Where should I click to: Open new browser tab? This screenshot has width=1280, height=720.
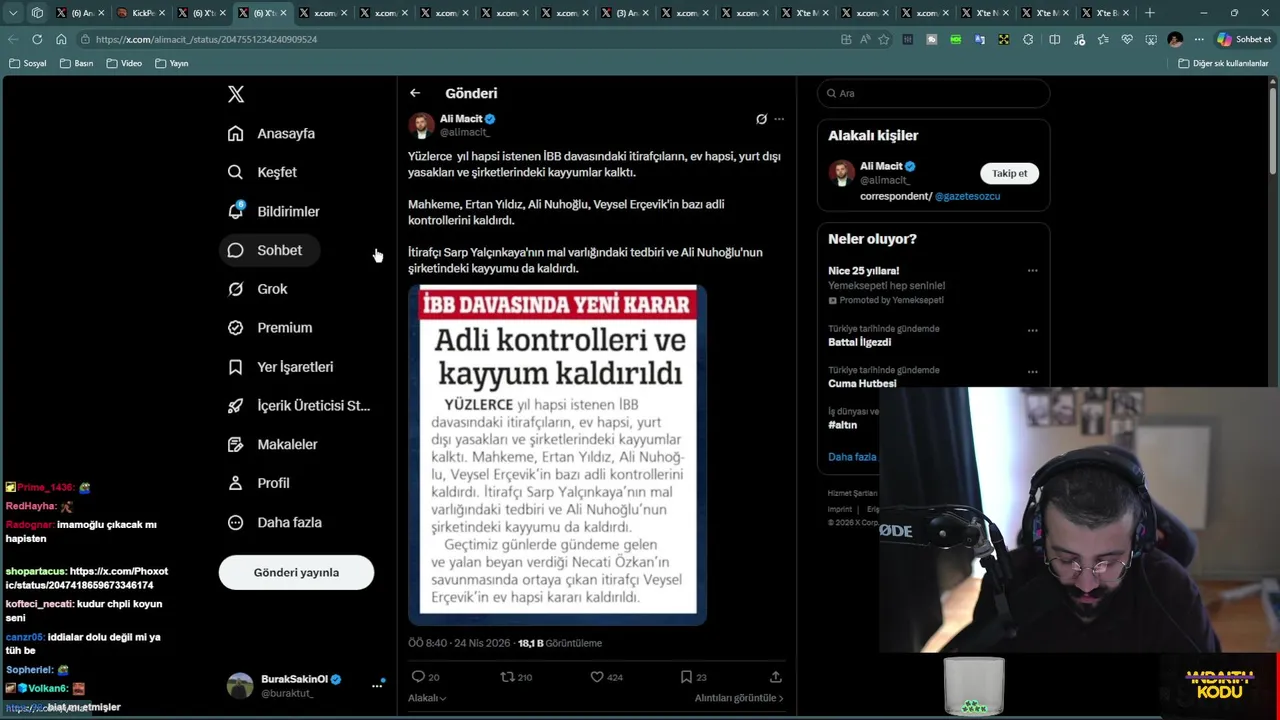pos(1149,13)
